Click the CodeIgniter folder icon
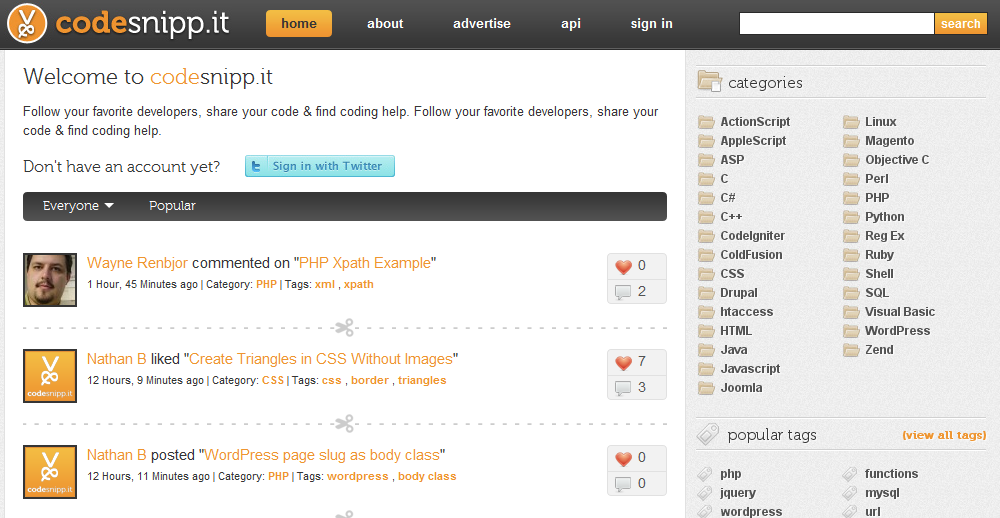The image size is (1000, 518). 706,236
